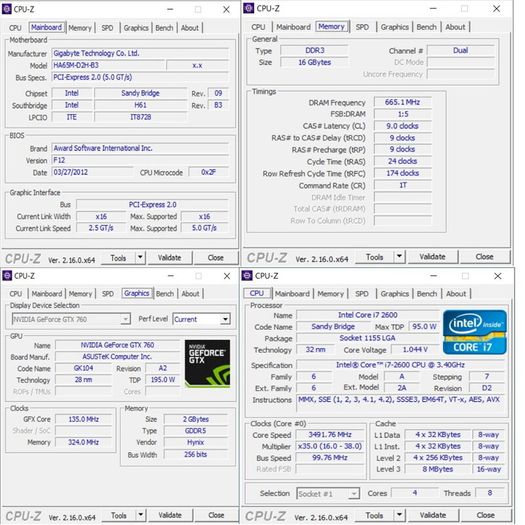Select the Gigabyte Technology Co. Ltd. manufacturer field
This screenshot has height=525, width=525.
140,53
